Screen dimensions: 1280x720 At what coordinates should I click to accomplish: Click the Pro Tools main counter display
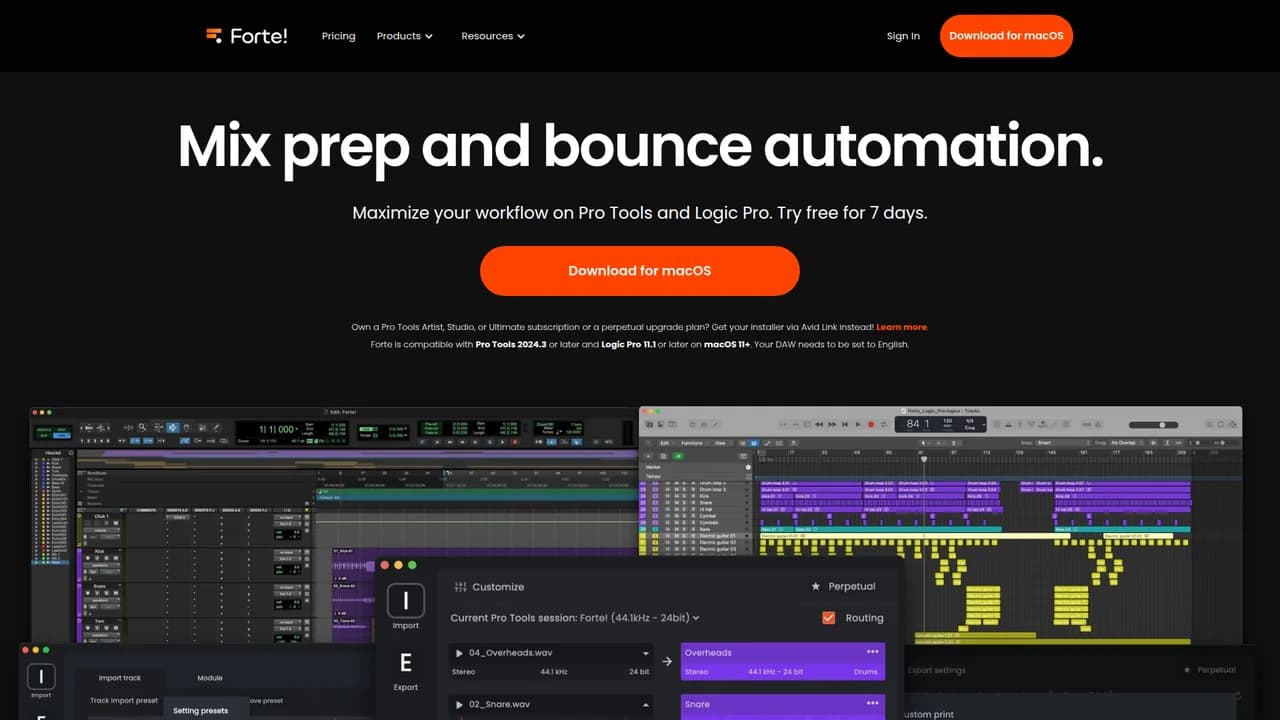276,428
